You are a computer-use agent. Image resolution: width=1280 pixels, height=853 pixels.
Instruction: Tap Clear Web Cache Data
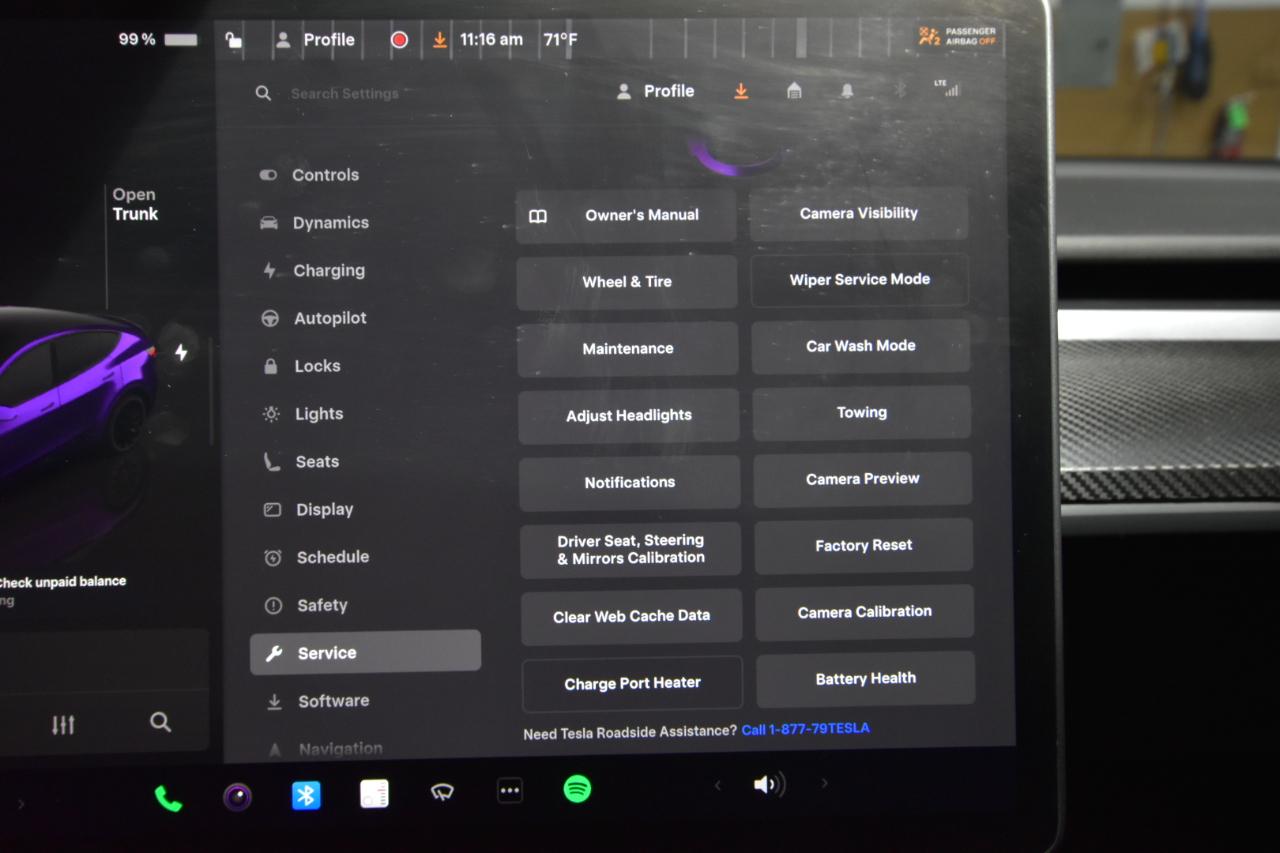(632, 616)
